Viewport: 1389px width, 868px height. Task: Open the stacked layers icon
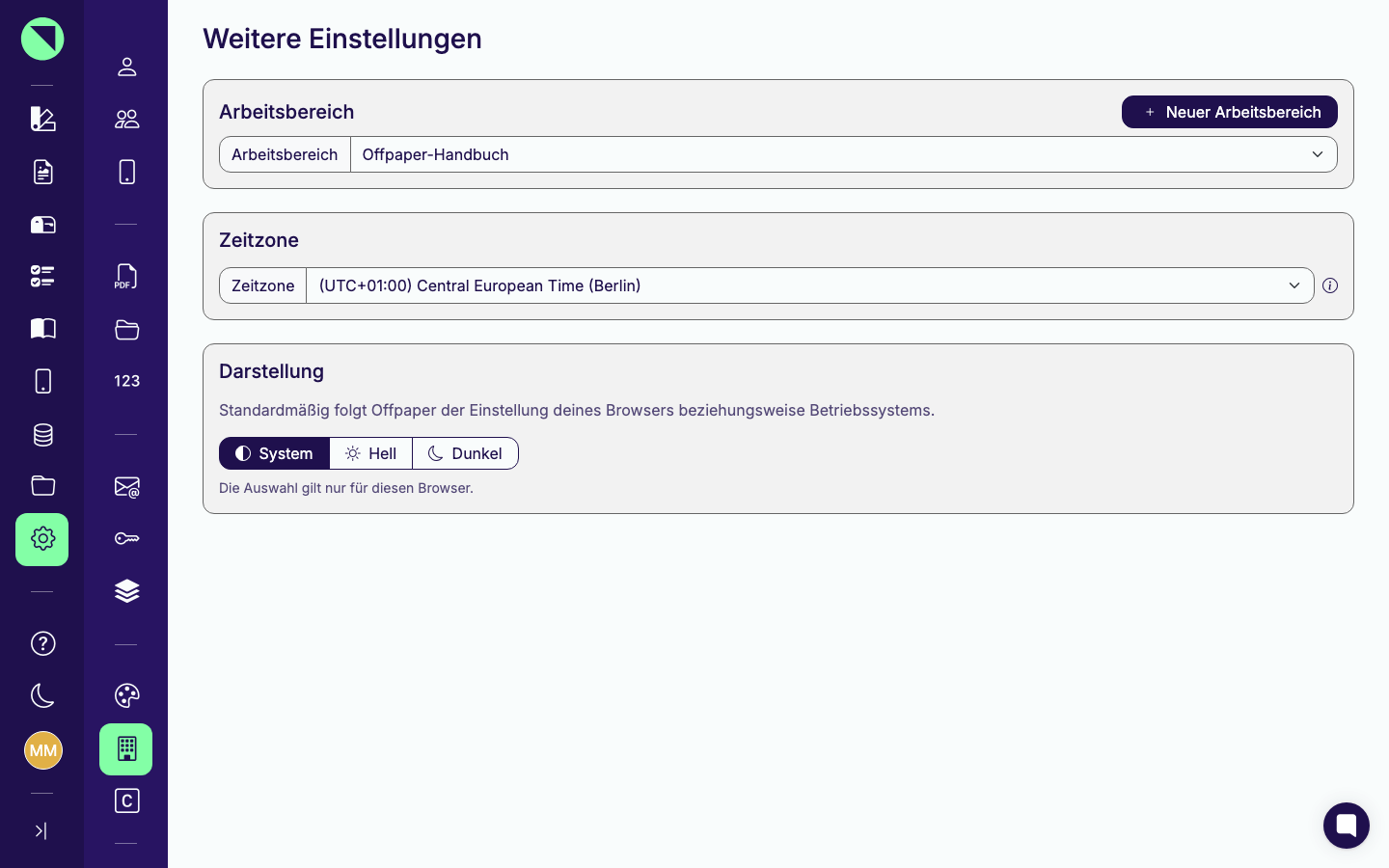point(126,590)
